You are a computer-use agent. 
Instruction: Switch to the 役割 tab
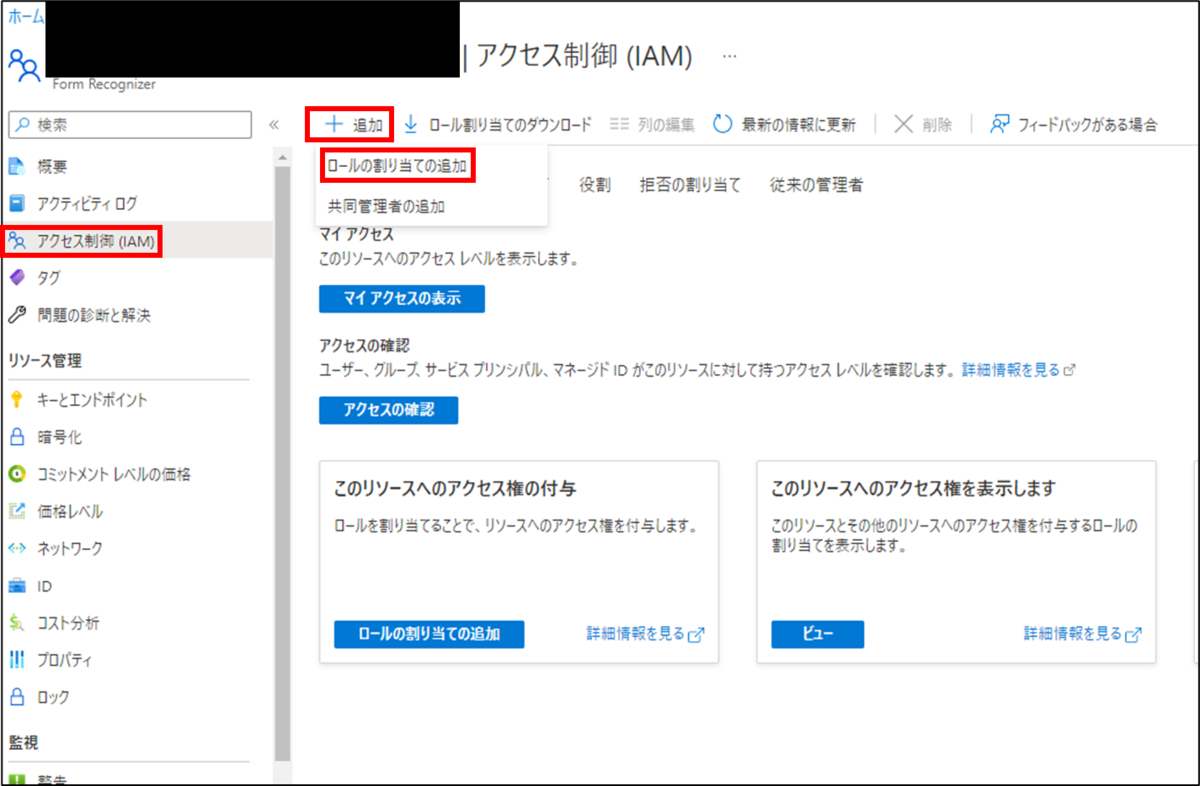tap(595, 184)
